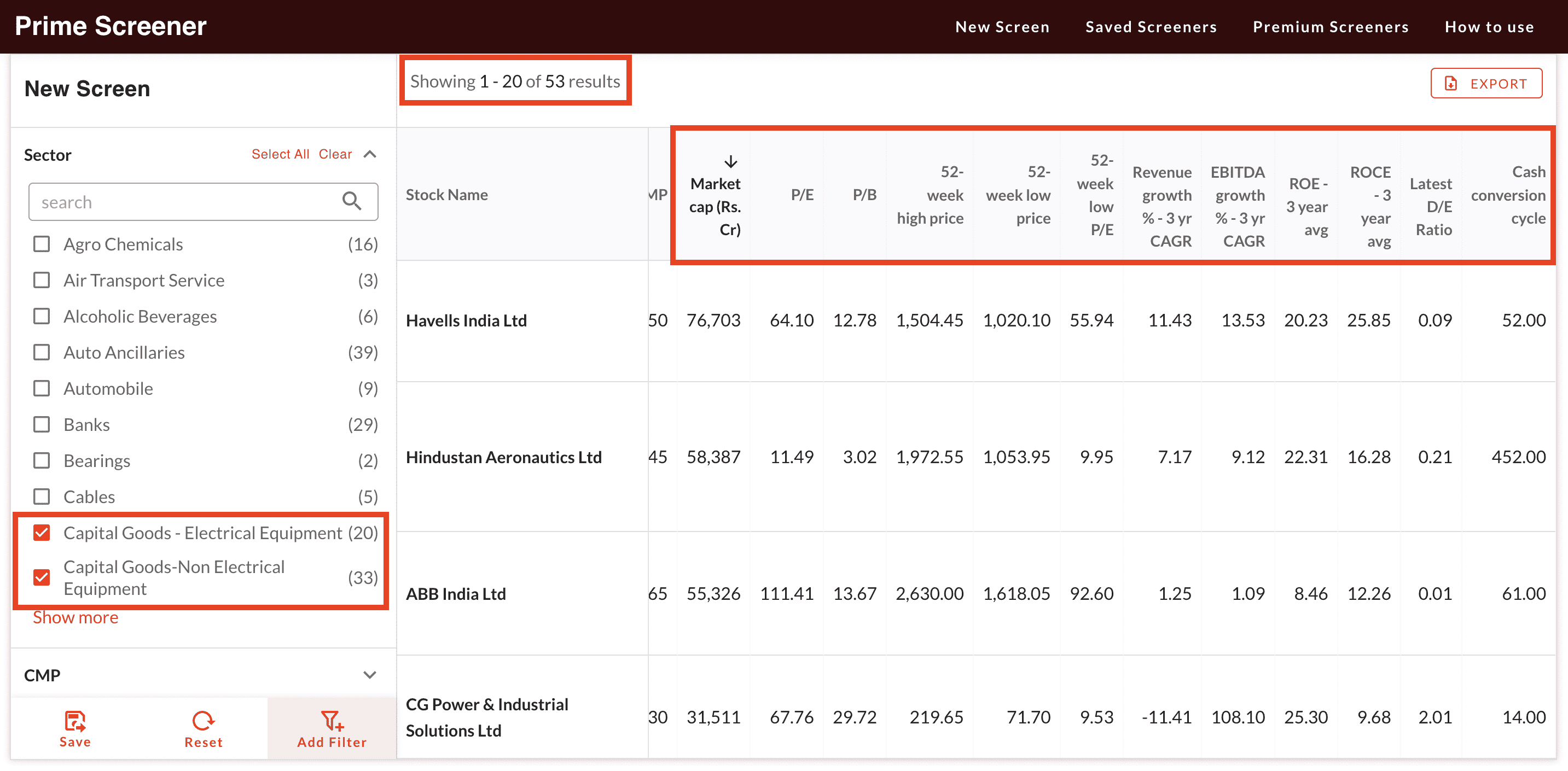Image resolution: width=1568 pixels, height=771 pixels.
Task: Sort by ROCE - 3 year avg
Action: [1370, 206]
